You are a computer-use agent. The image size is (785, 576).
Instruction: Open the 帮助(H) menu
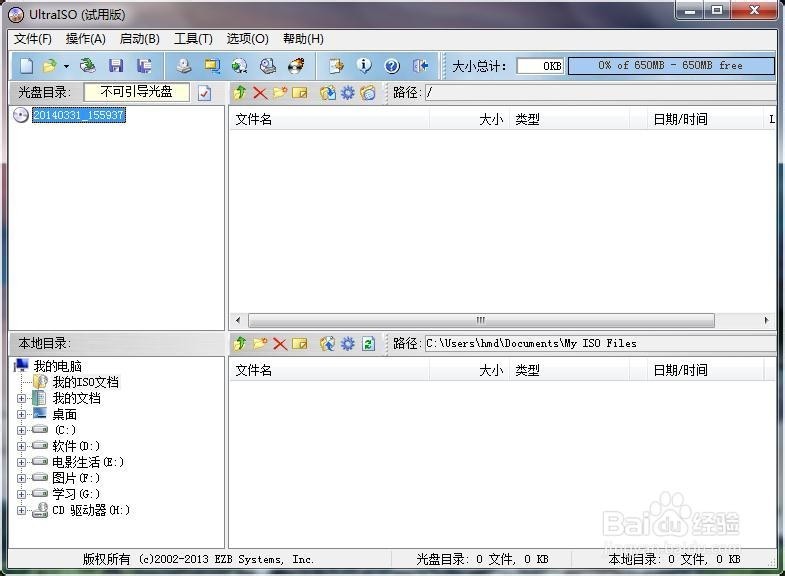(x=303, y=39)
